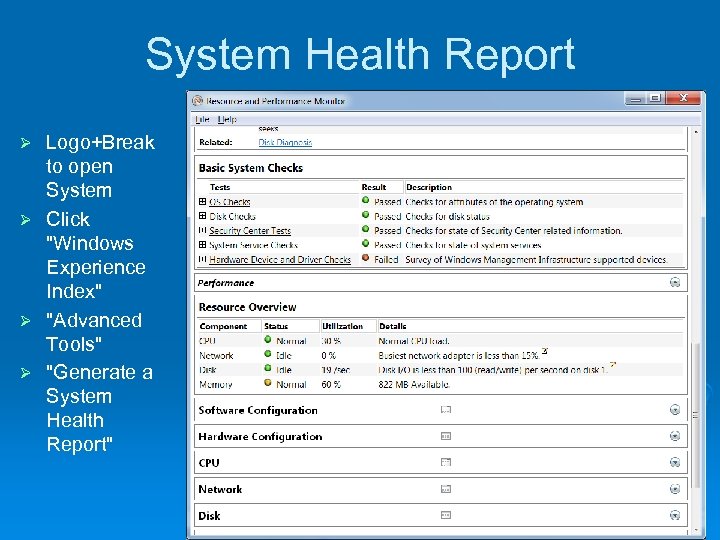720x540 pixels.
Task: Expand the Hardware Configuration section arrow
Action: pyautogui.click(x=675, y=436)
